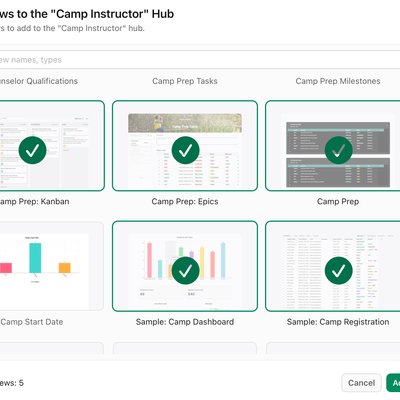Click the Camp Prep: Kanban board preview

pyautogui.click(x=52, y=146)
